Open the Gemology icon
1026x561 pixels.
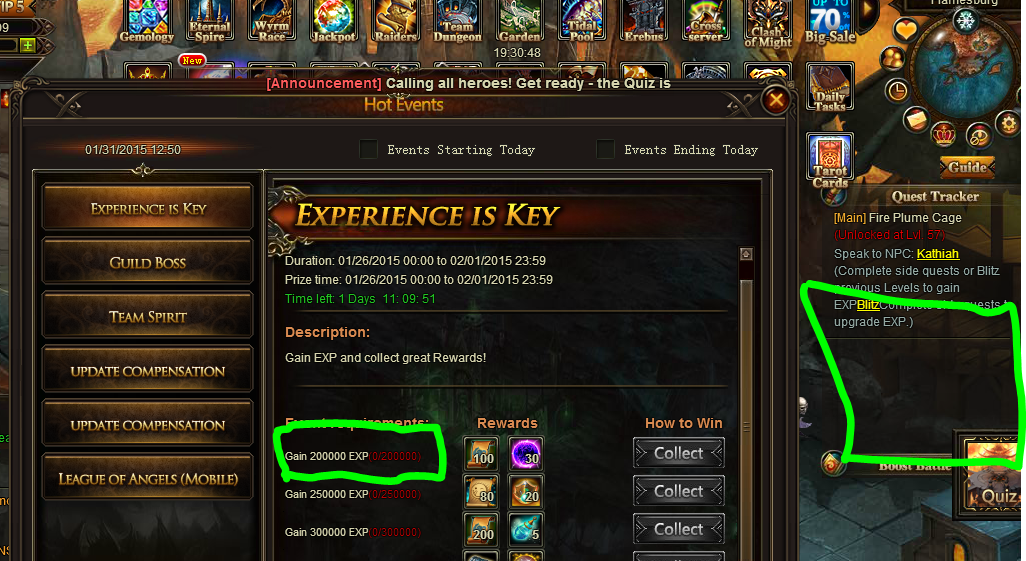coord(147,21)
